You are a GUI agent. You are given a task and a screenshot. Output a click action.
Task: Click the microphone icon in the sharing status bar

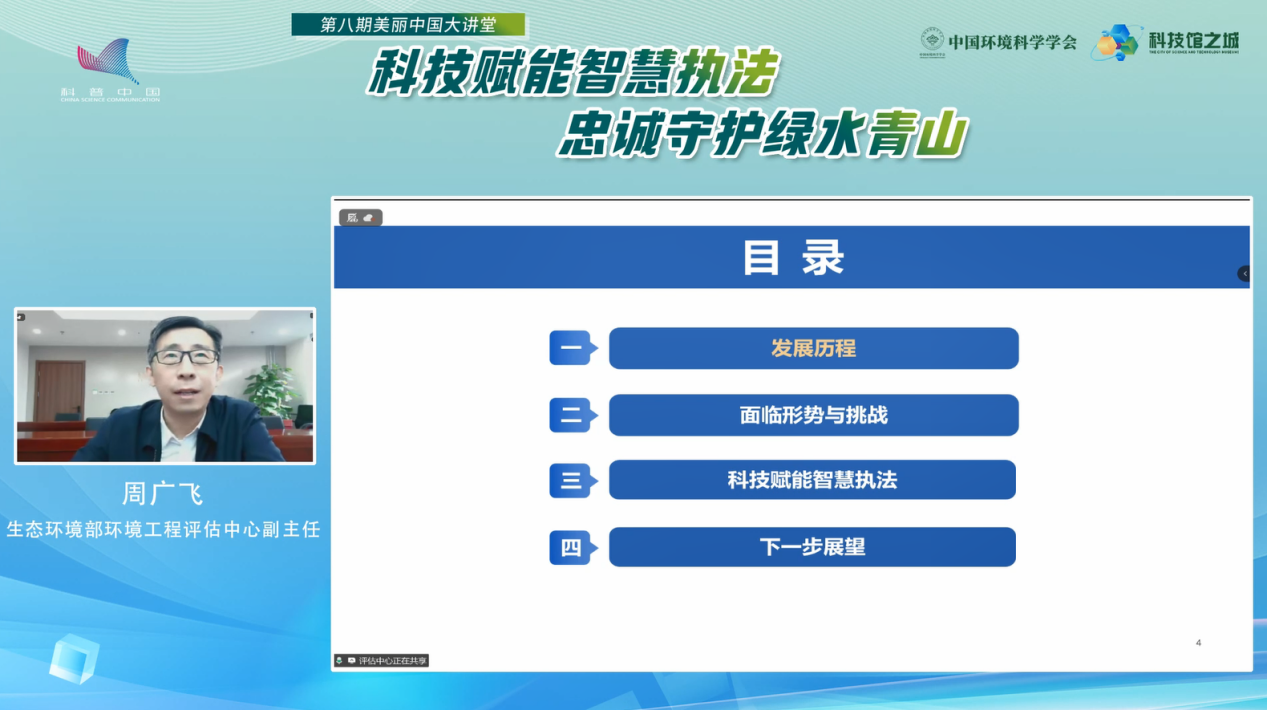click(339, 659)
